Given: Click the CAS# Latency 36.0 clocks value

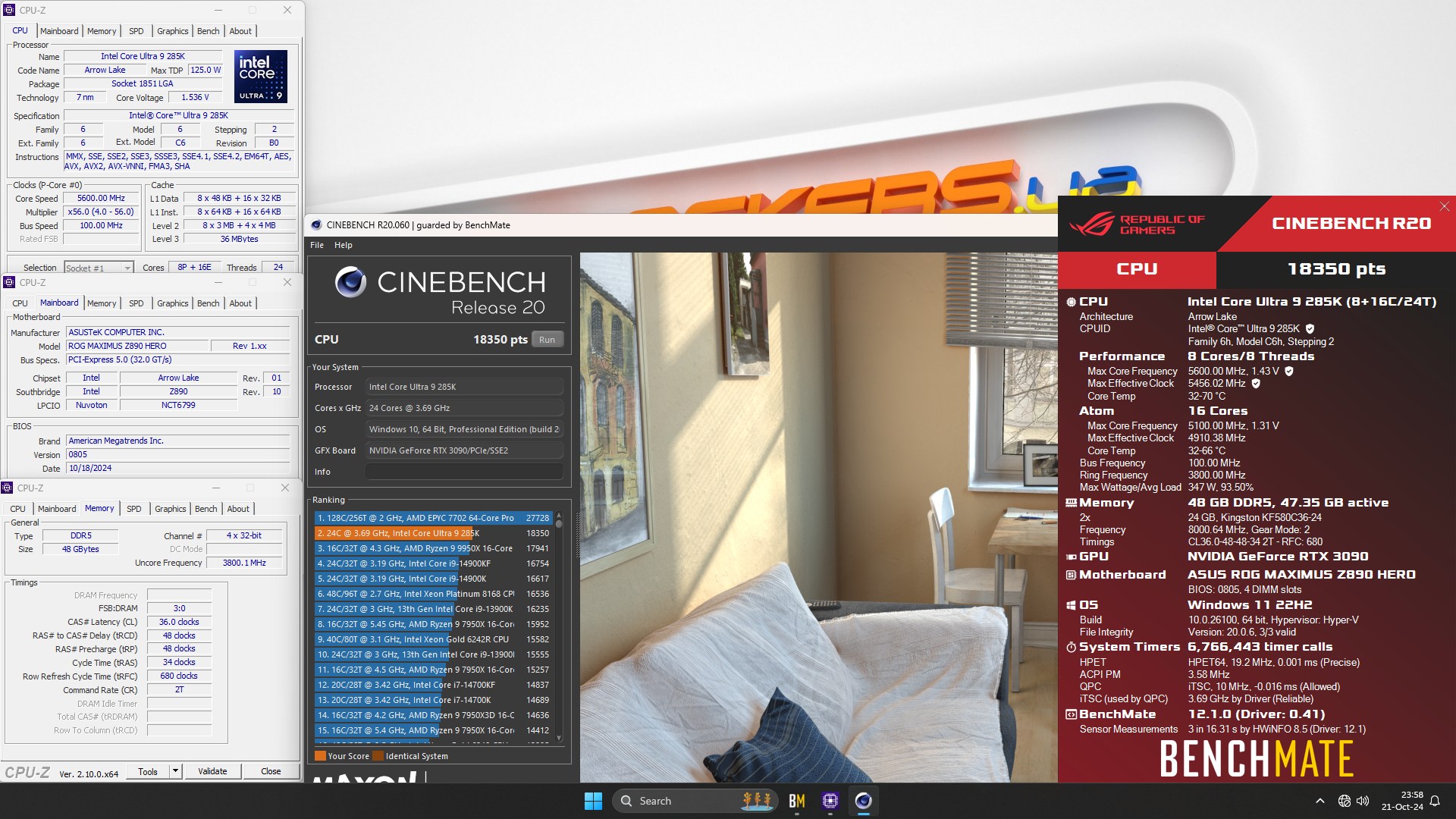Looking at the screenshot, I should 179,622.
